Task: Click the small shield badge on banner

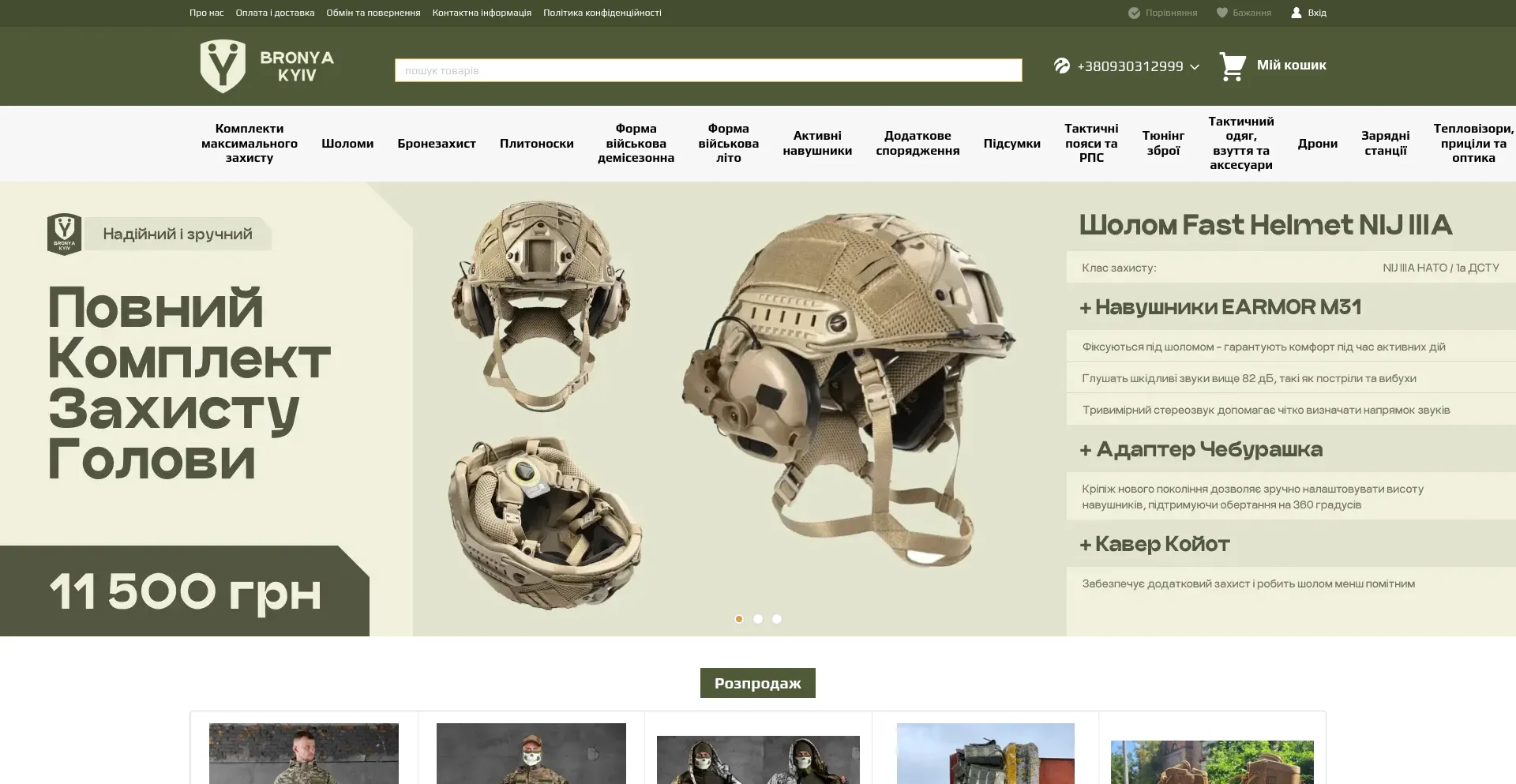Action: click(64, 234)
